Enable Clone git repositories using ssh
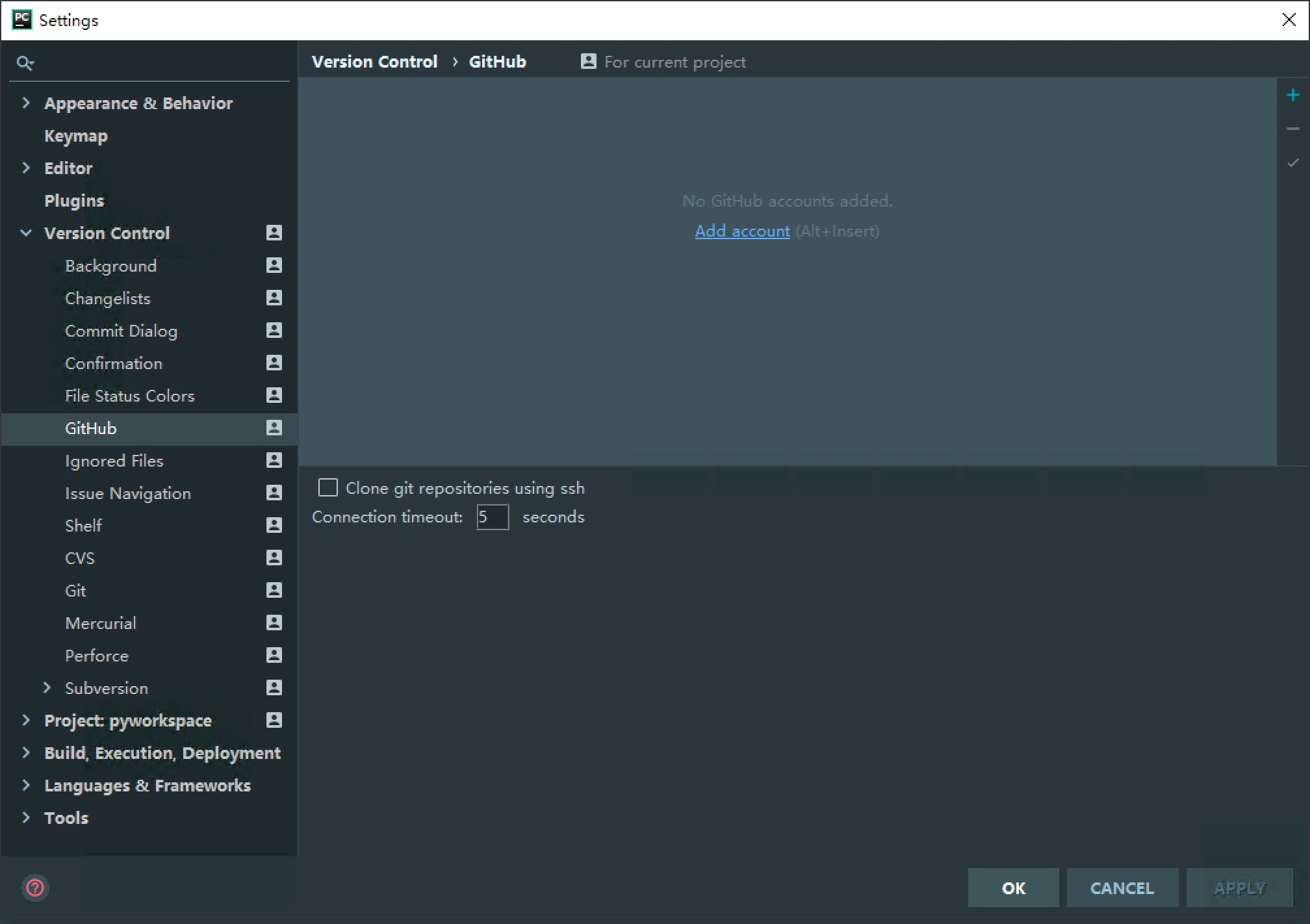Screen dimensions: 1310x924 click(x=328, y=487)
